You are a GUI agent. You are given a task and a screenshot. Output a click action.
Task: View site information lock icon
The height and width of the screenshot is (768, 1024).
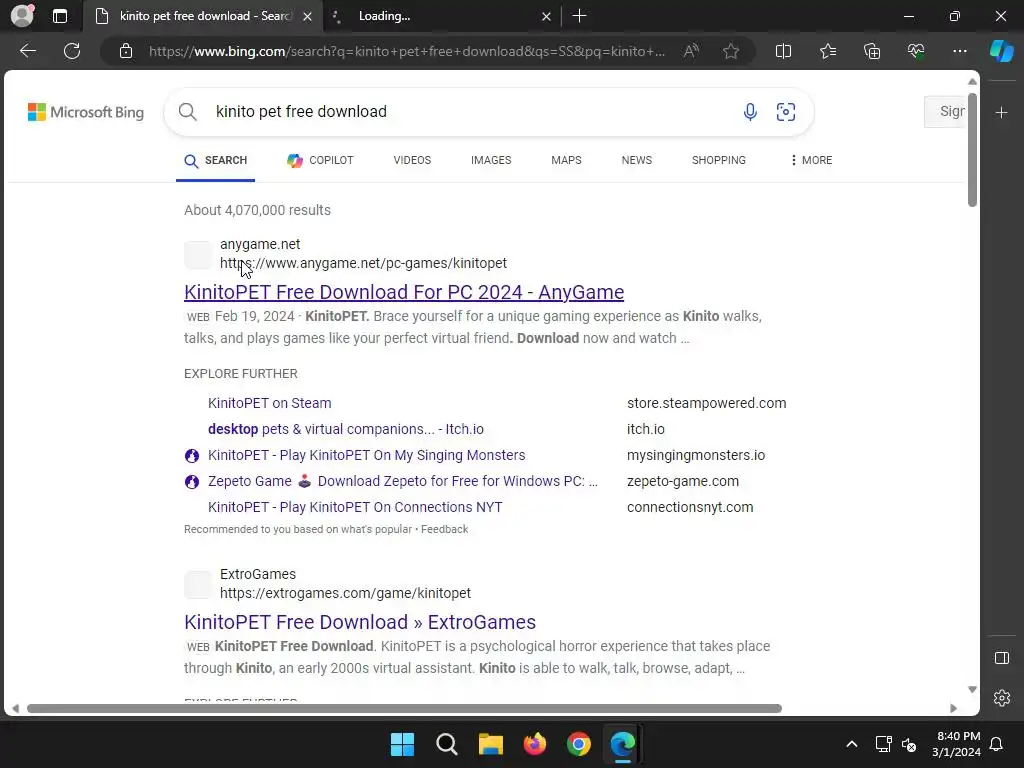(x=126, y=51)
